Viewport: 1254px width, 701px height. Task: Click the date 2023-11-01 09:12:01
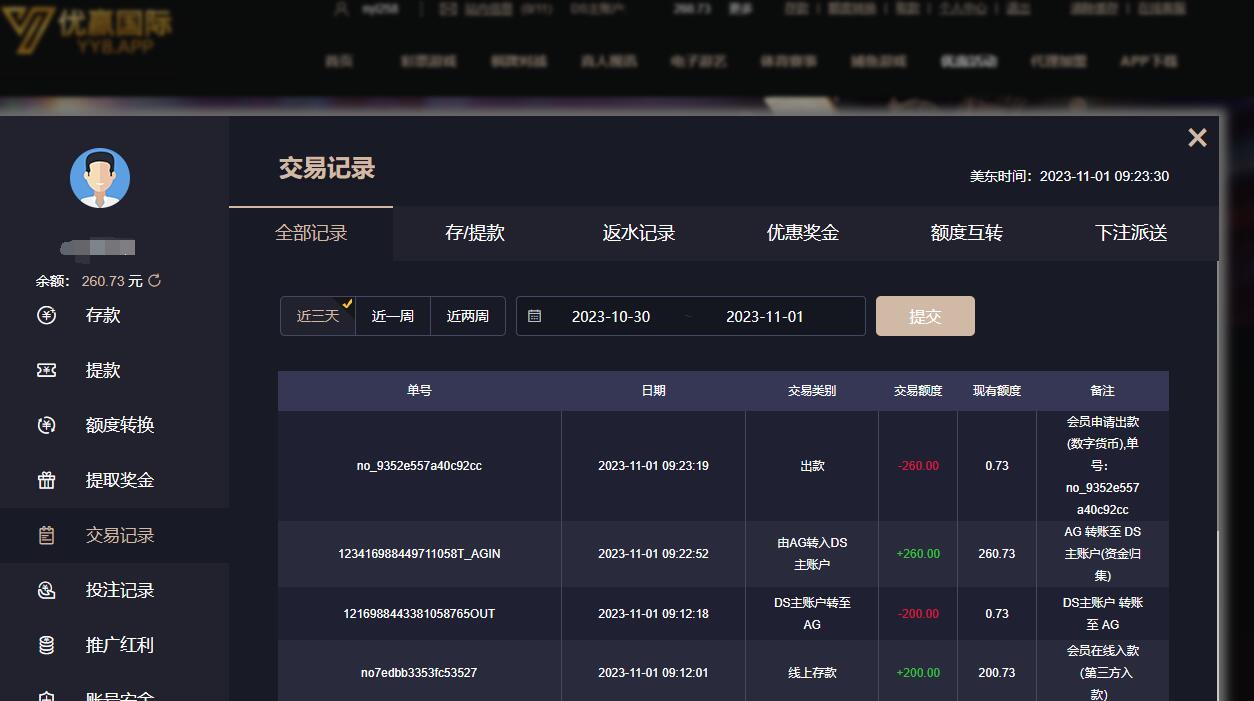tap(653, 673)
